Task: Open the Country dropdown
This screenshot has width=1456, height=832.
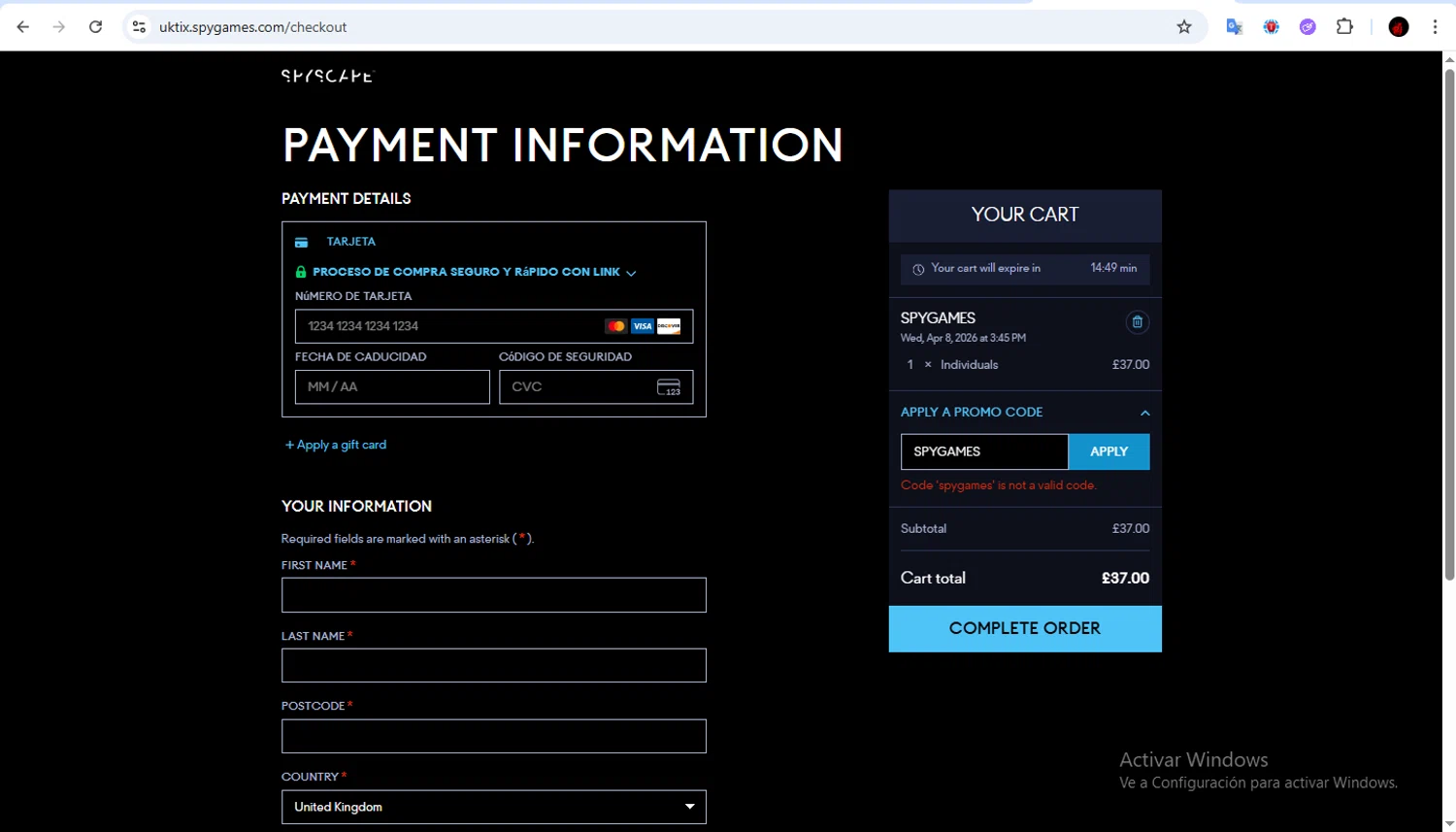Action: click(x=494, y=807)
